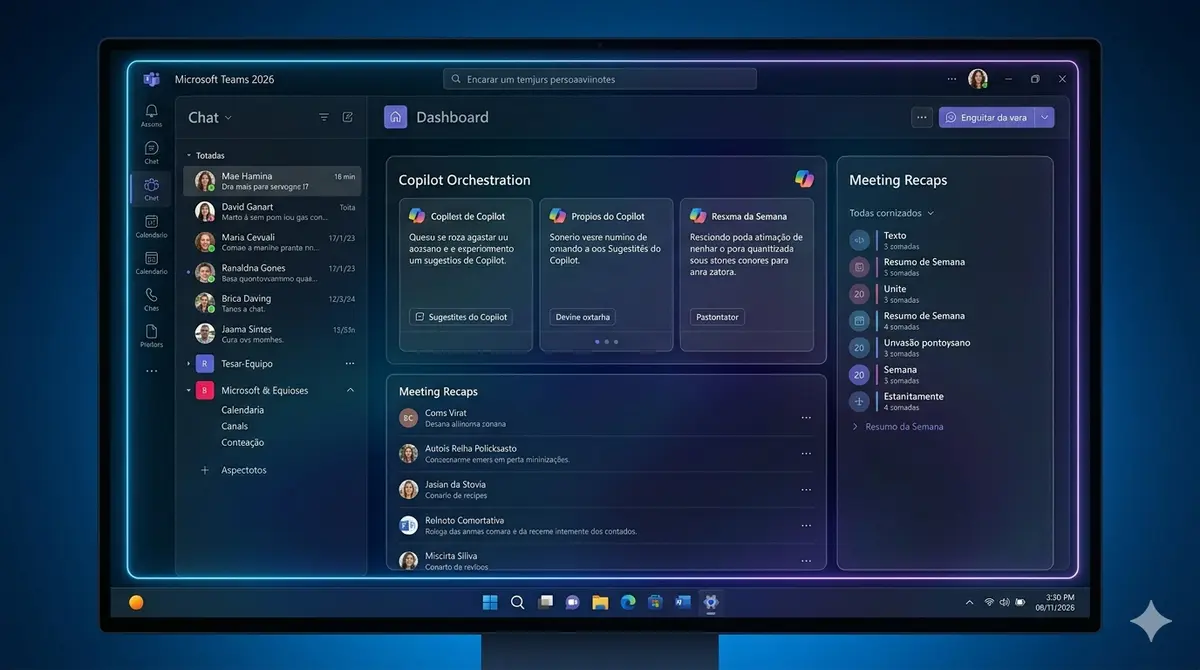
Task: Collapse the Totadas chat section
Action: (189, 156)
